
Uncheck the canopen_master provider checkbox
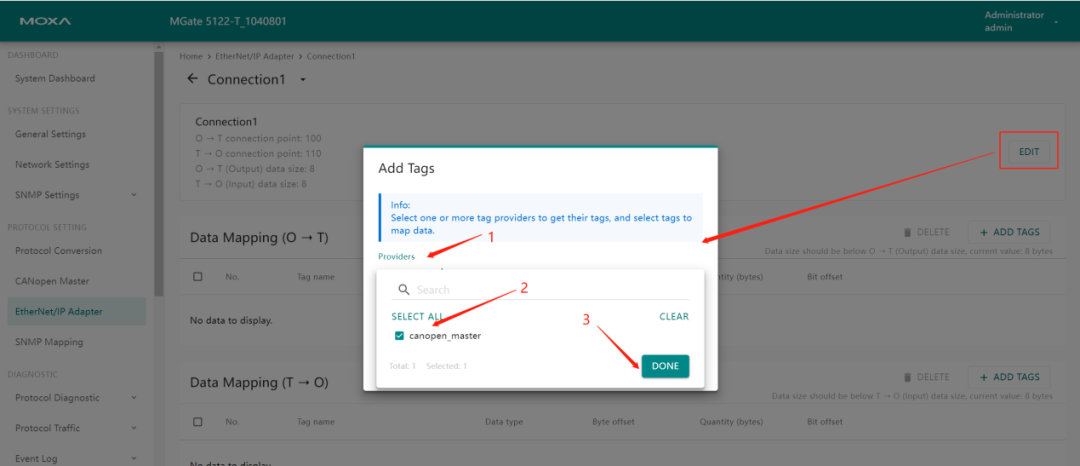(400, 336)
